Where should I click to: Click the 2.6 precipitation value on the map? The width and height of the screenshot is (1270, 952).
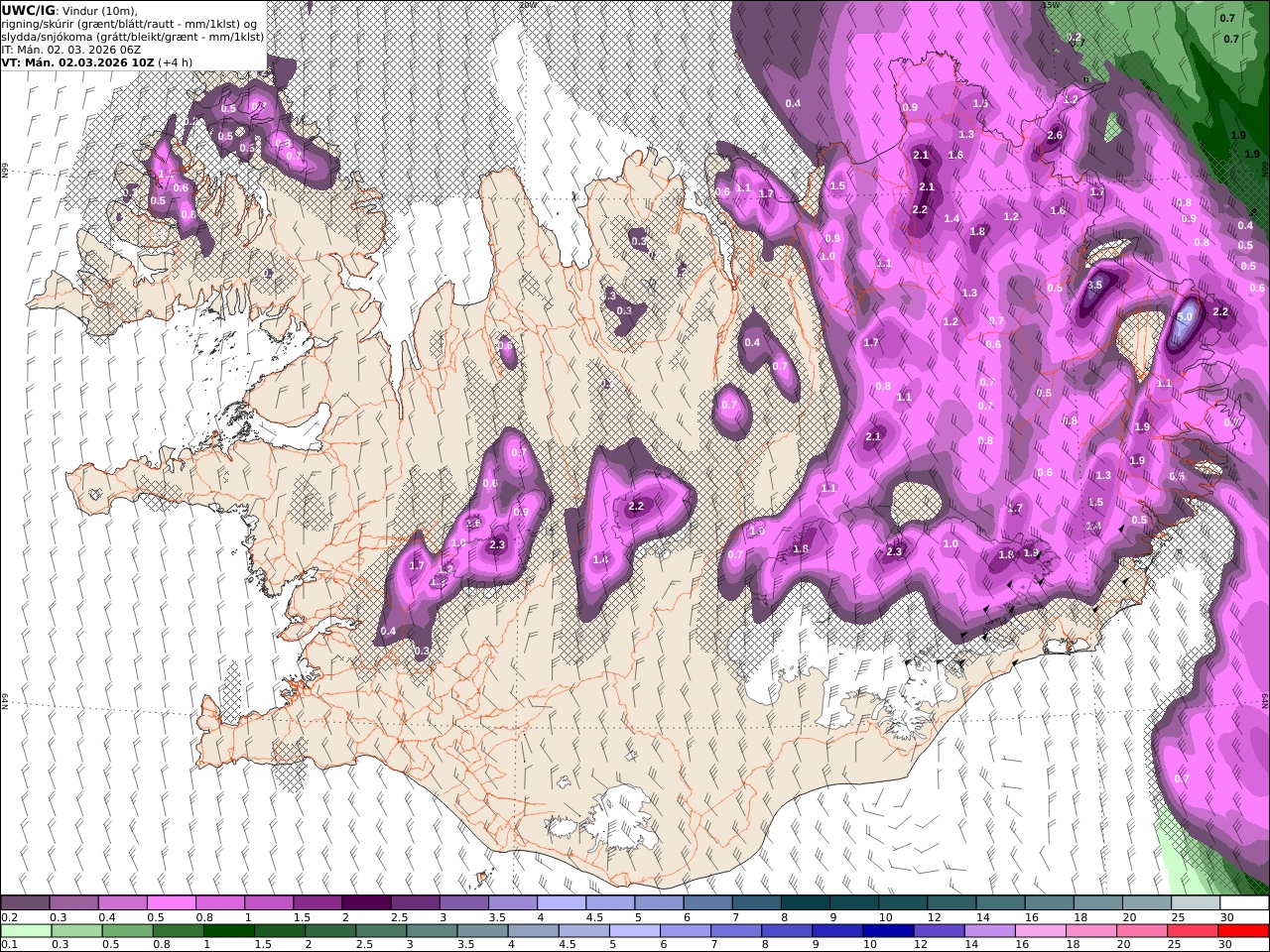point(1055,136)
